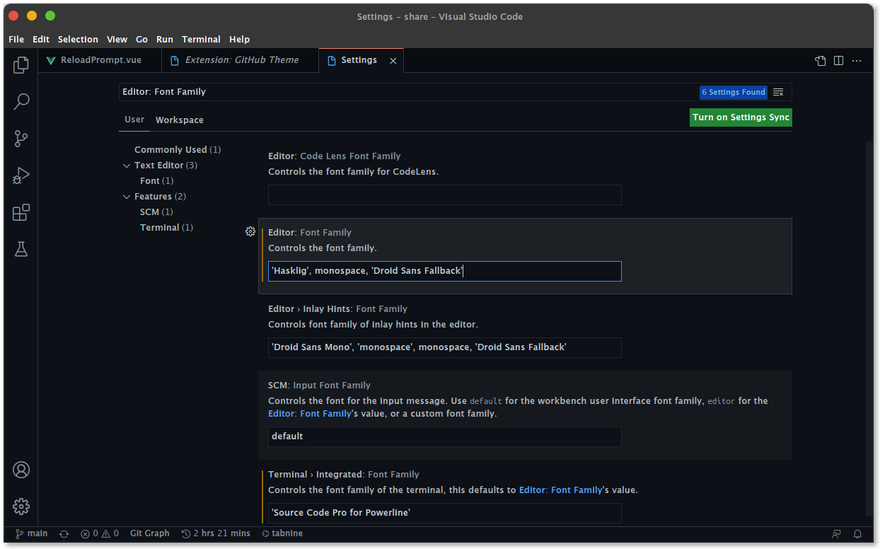Open the Testing flask icon

pyautogui.click(x=21, y=249)
